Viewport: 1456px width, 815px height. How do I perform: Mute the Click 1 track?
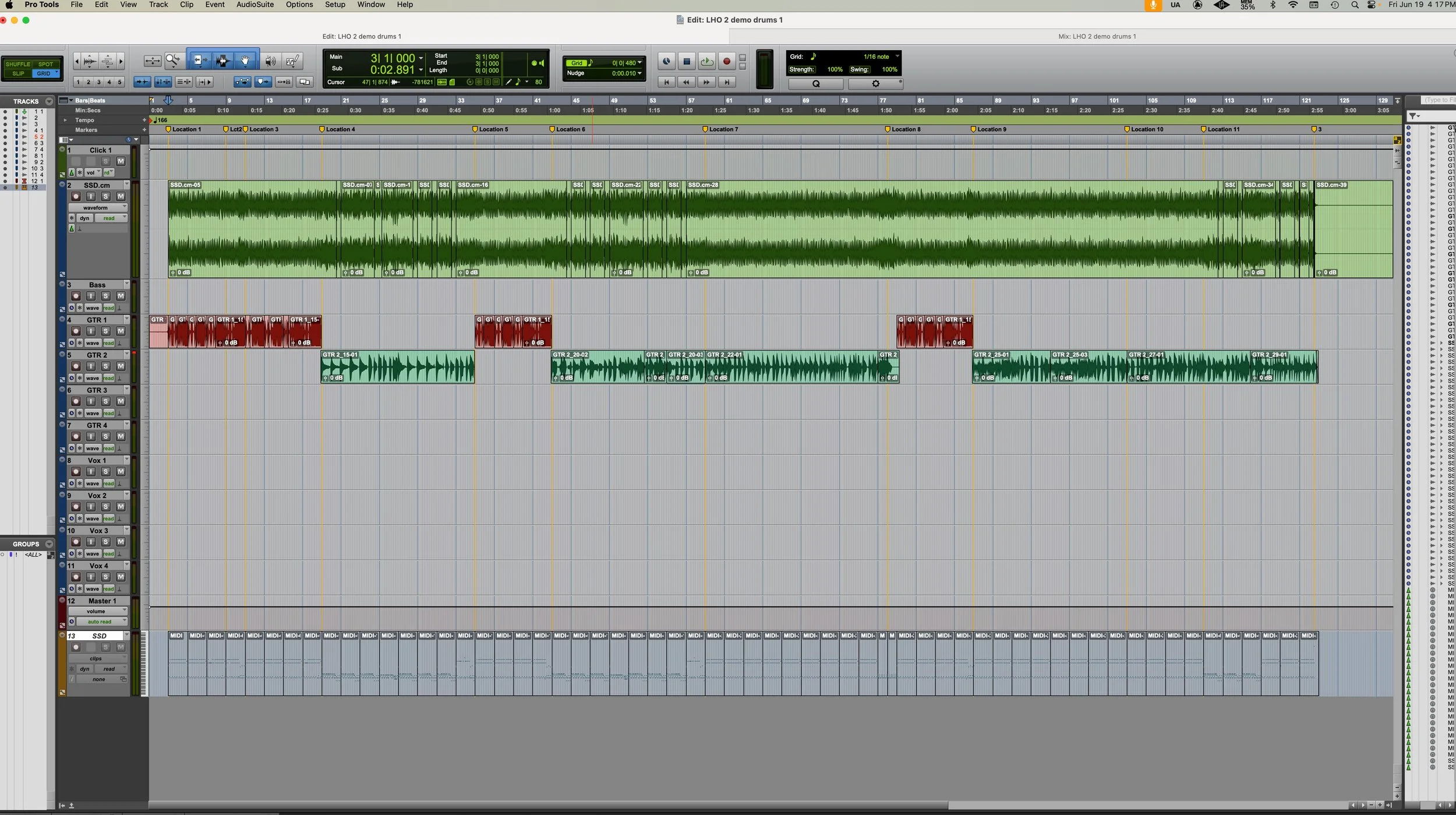point(121,161)
